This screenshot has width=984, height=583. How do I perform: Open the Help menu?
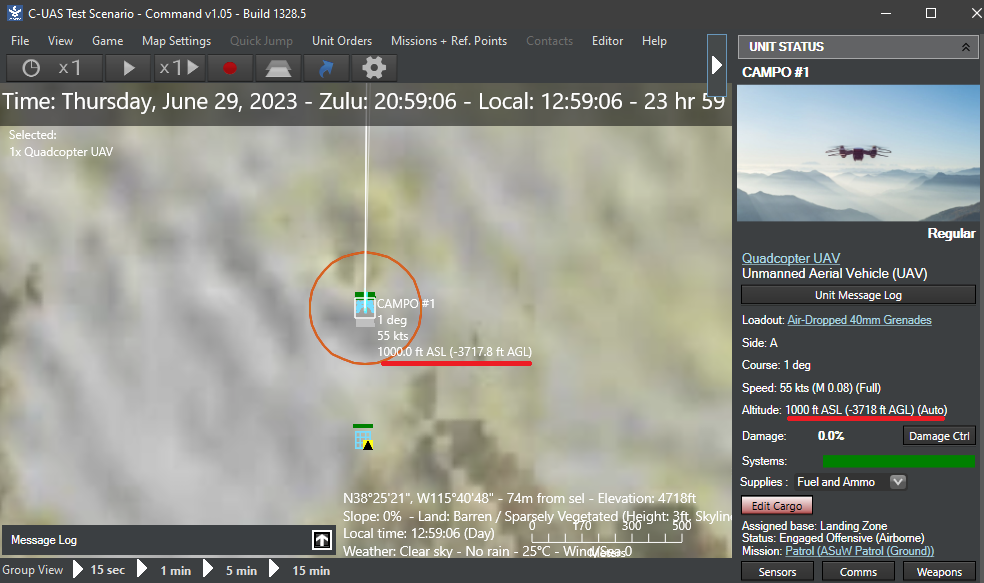[x=654, y=41]
